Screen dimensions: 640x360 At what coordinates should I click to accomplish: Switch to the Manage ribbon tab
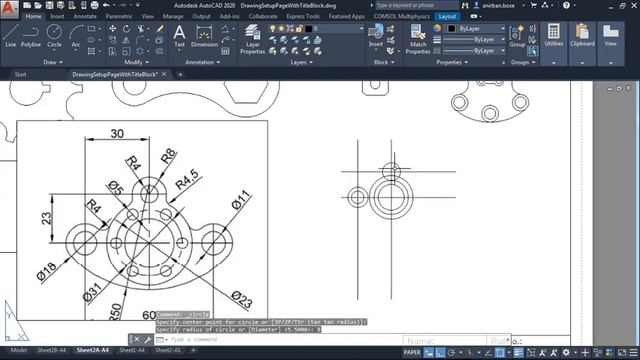click(173, 16)
